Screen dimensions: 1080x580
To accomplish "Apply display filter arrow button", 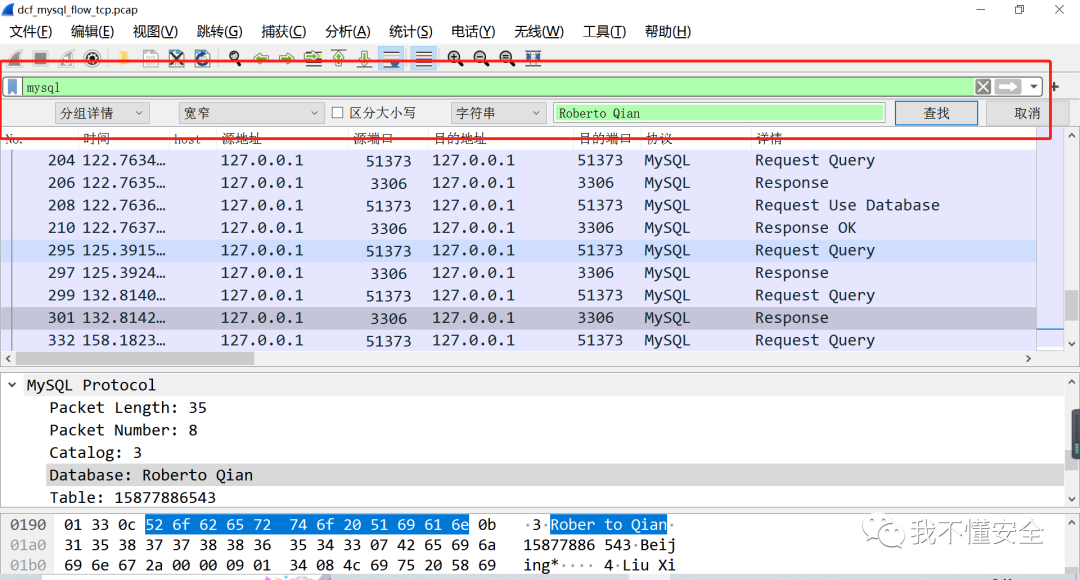I will point(1008,87).
